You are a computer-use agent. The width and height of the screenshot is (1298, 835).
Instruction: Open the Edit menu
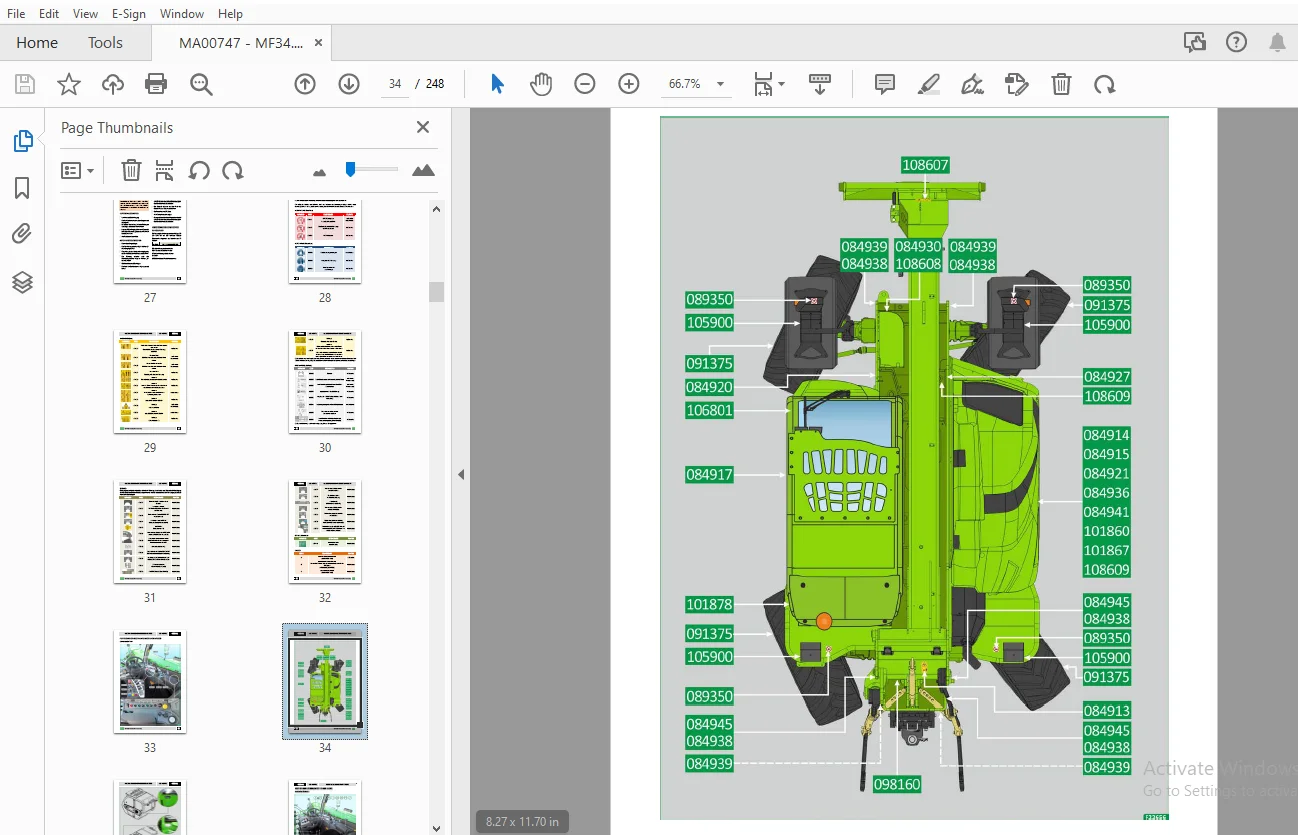pos(49,14)
